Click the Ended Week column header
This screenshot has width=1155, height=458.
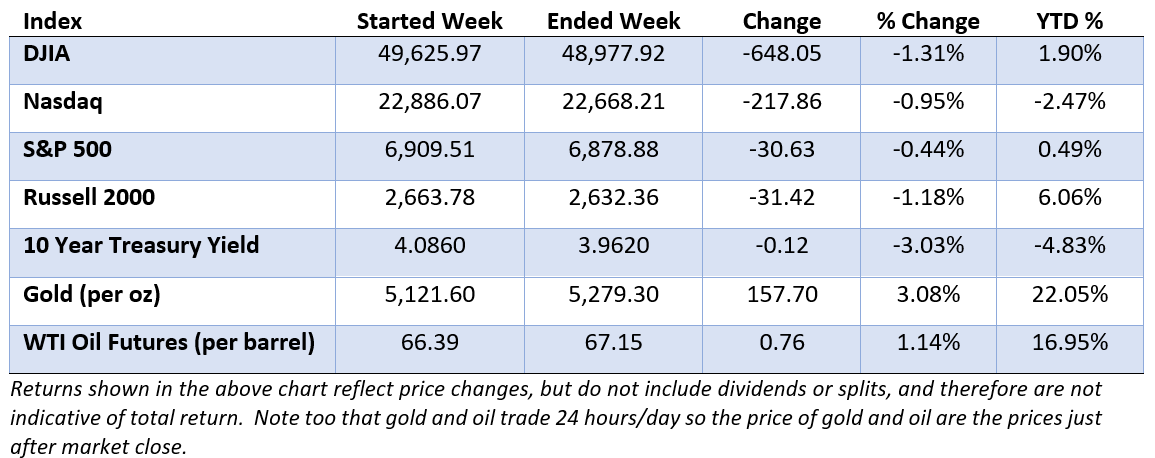[x=614, y=21]
